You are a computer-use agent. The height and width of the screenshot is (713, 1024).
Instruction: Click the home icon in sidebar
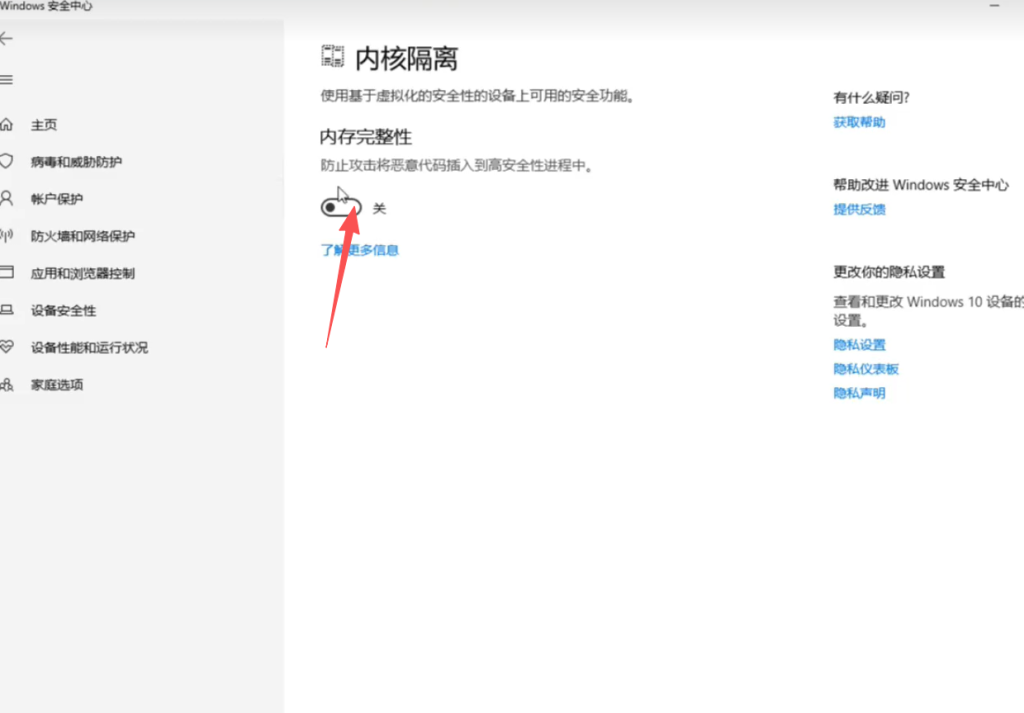7,125
